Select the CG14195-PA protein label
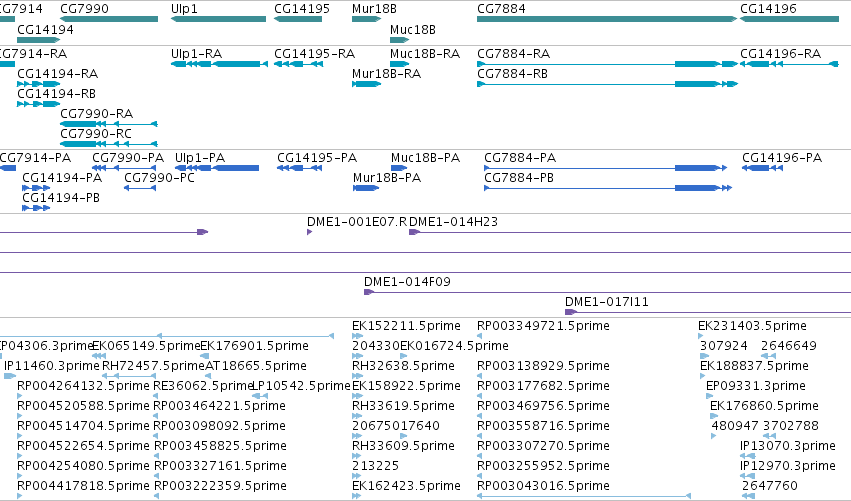Viewport: 851px width, 501px height. [317, 158]
